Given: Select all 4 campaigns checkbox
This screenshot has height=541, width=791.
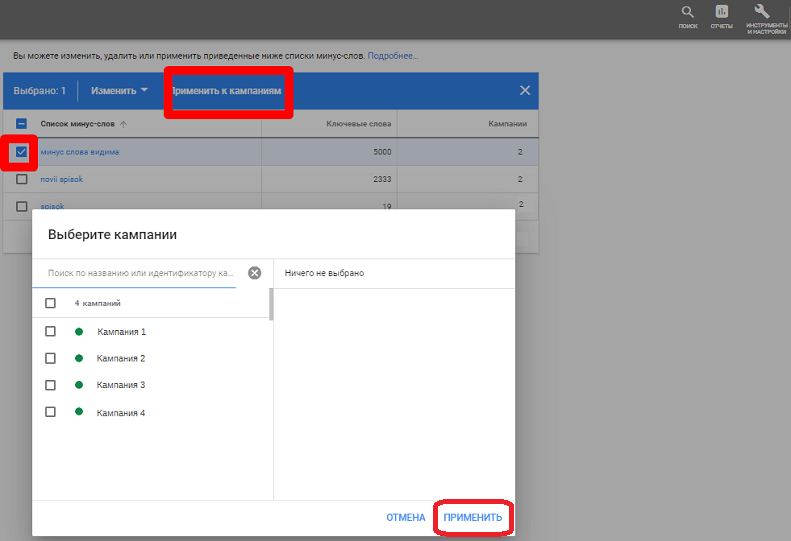Looking at the screenshot, I should [x=50, y=303].
